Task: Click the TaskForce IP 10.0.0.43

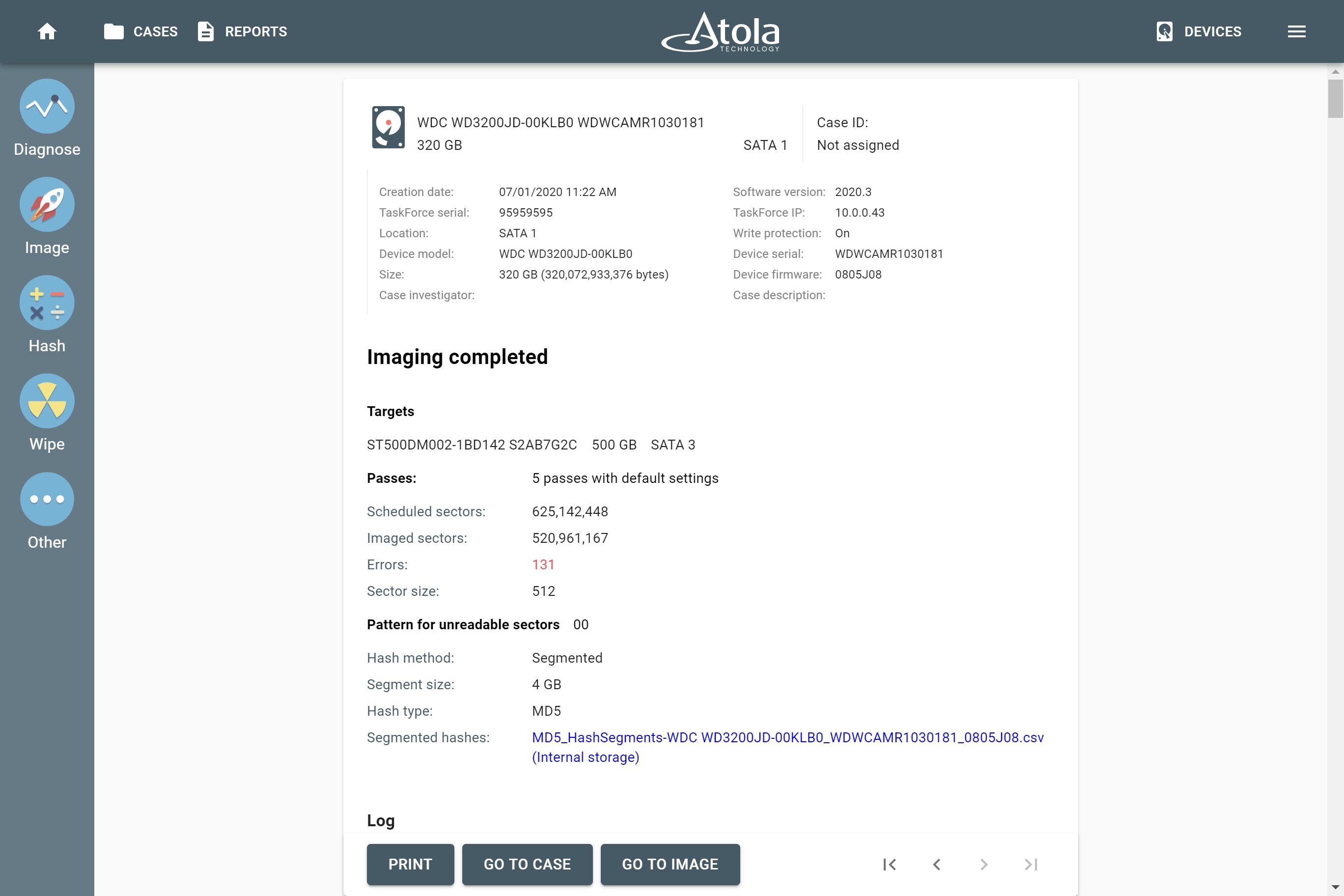Action: [x=860, y=213]
